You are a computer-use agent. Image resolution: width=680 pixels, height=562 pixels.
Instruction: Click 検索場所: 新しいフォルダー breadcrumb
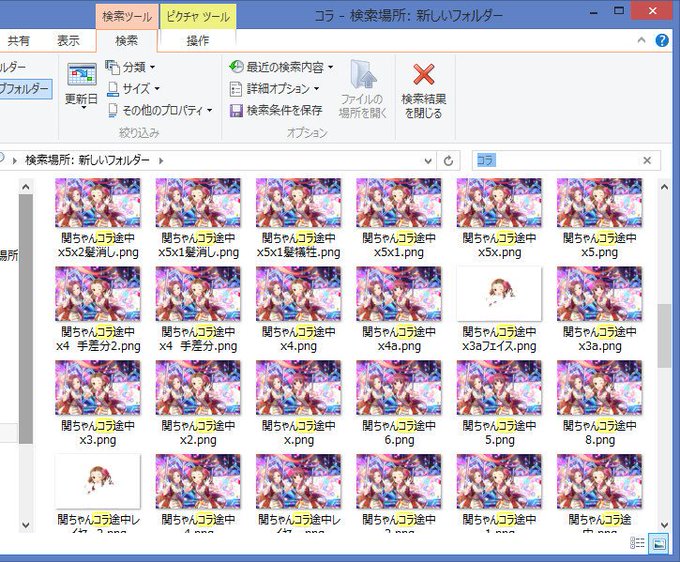[x=87, y=160]
